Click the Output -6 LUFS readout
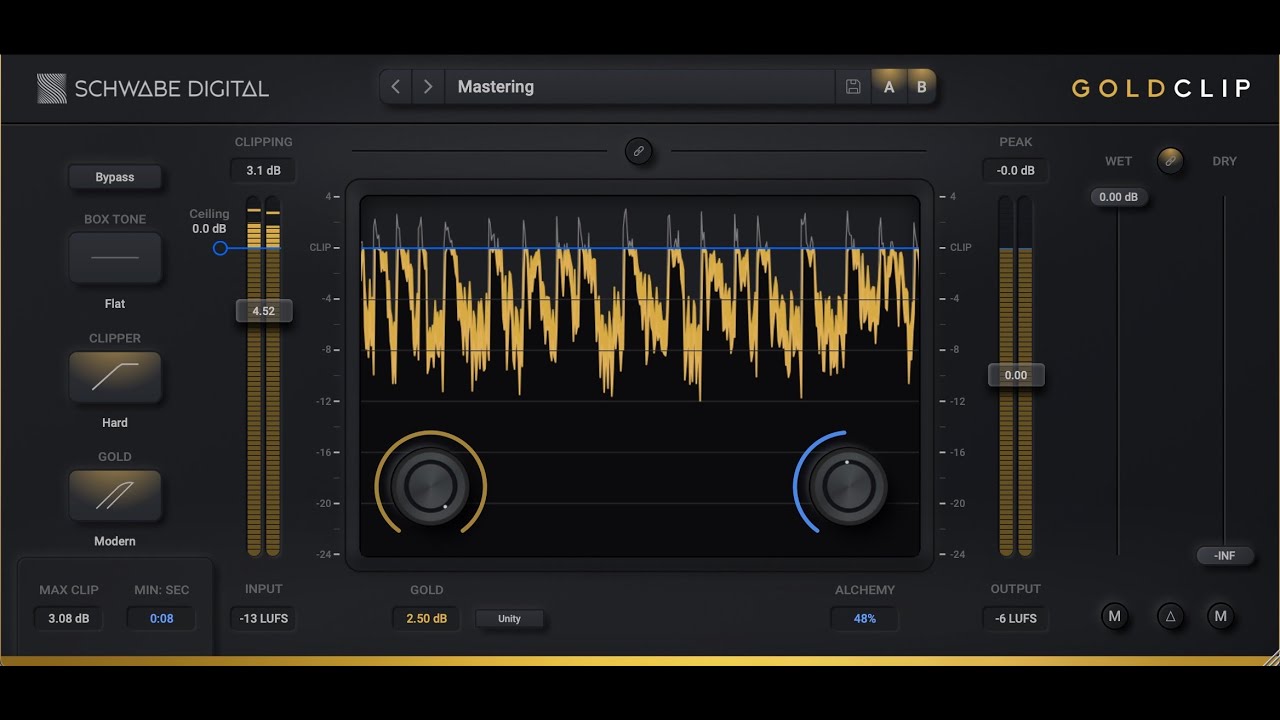 (x=1015, y=619)
